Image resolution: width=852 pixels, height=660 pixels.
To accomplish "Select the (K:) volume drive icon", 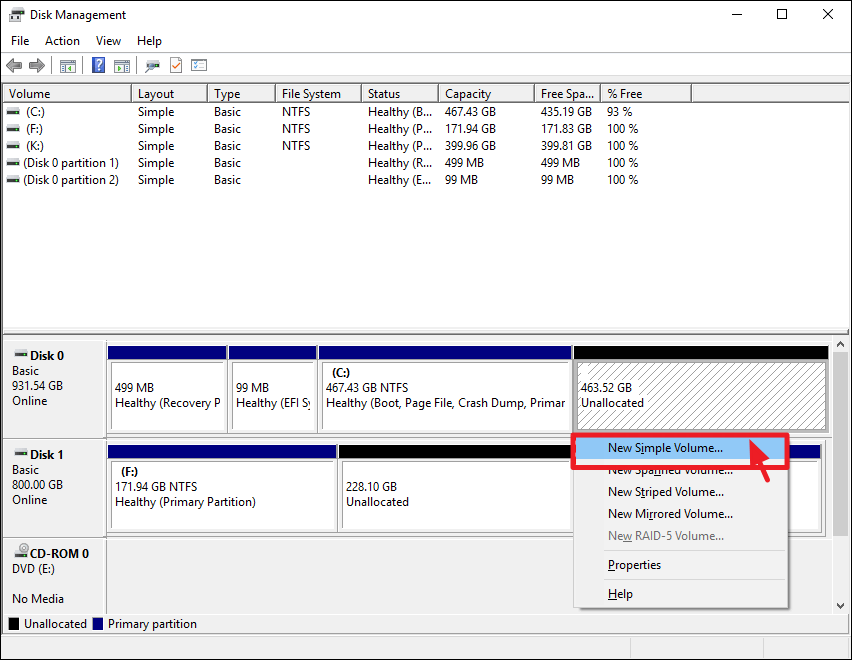I will click(x=13, y=146).
